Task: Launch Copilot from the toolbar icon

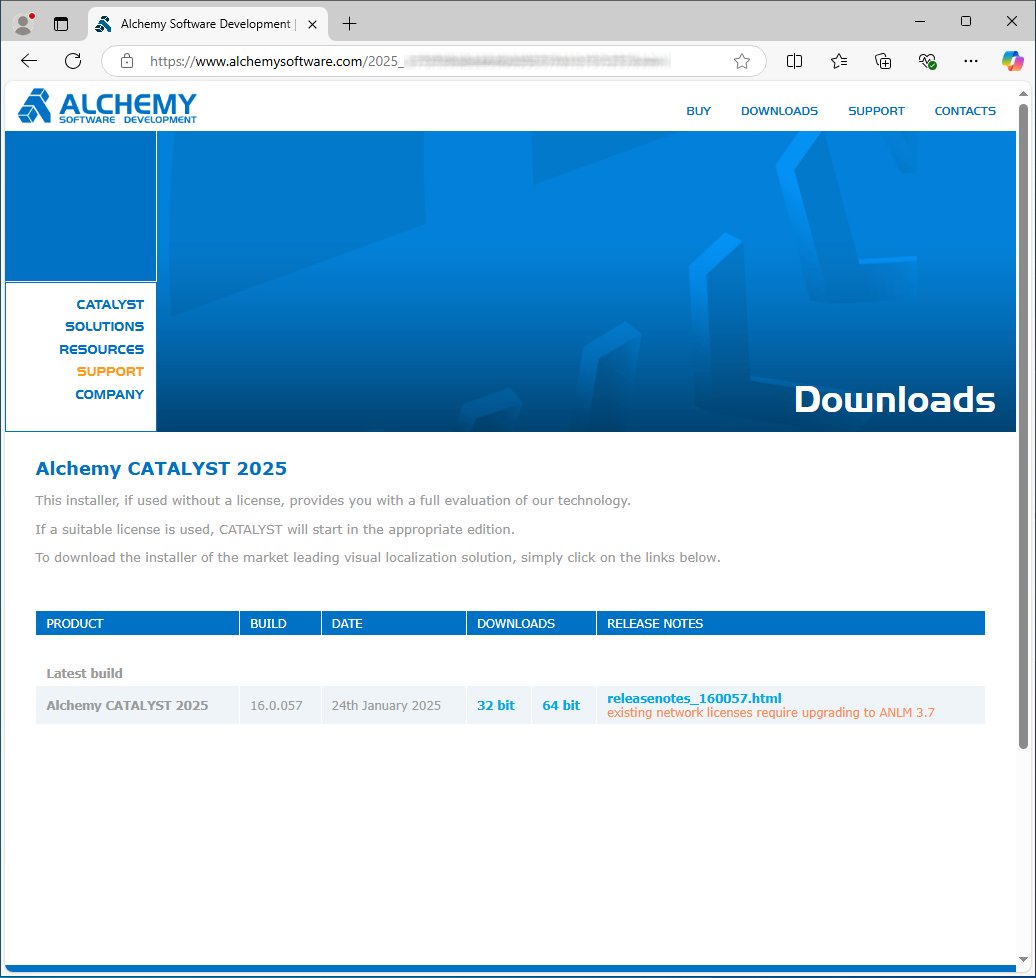Action: 1012,61
